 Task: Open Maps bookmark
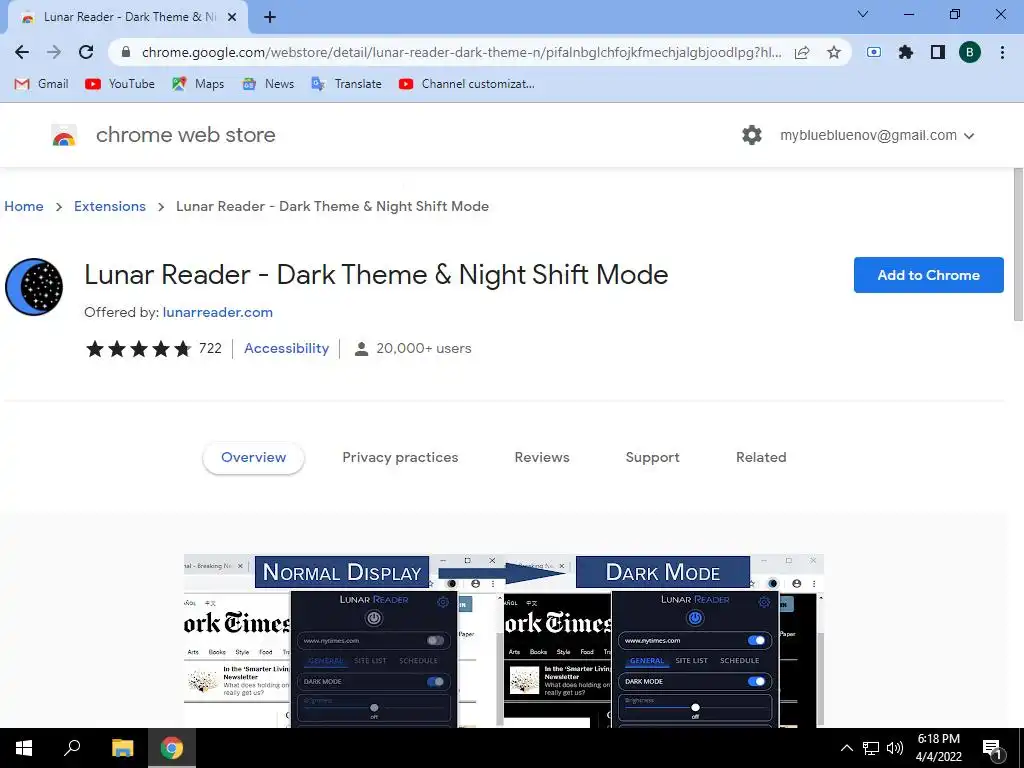pyautogui.click(x=198, y=84)
